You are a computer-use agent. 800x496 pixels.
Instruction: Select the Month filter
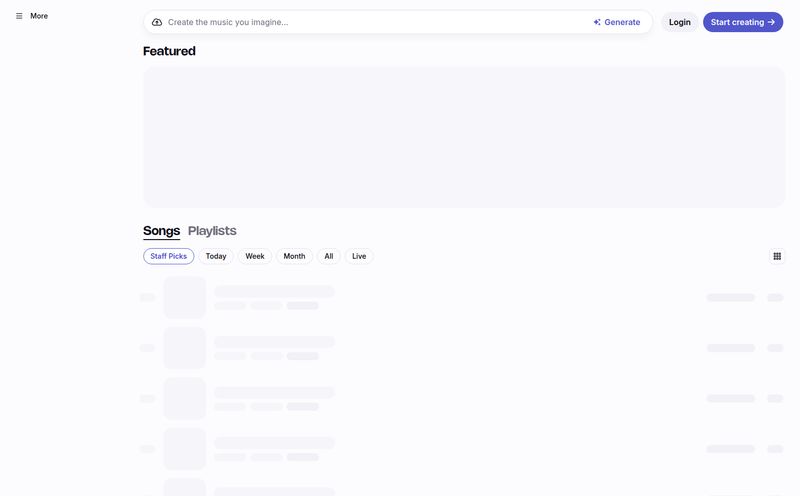(x=294, y=256)
